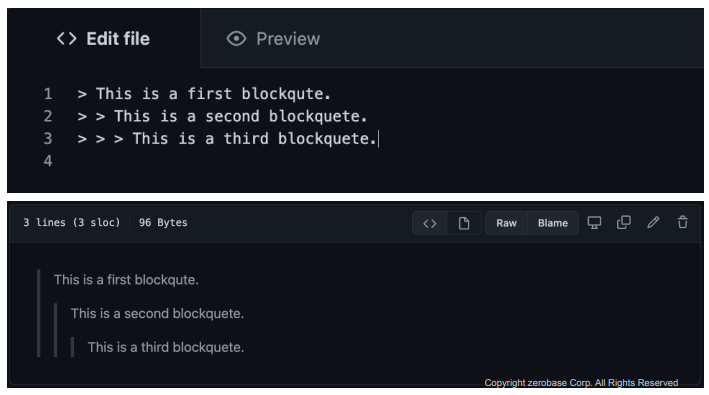Viewport: 709px width, 395px height.
Task: Select line number 3 in the gutter
Action: tap(48, 139)
